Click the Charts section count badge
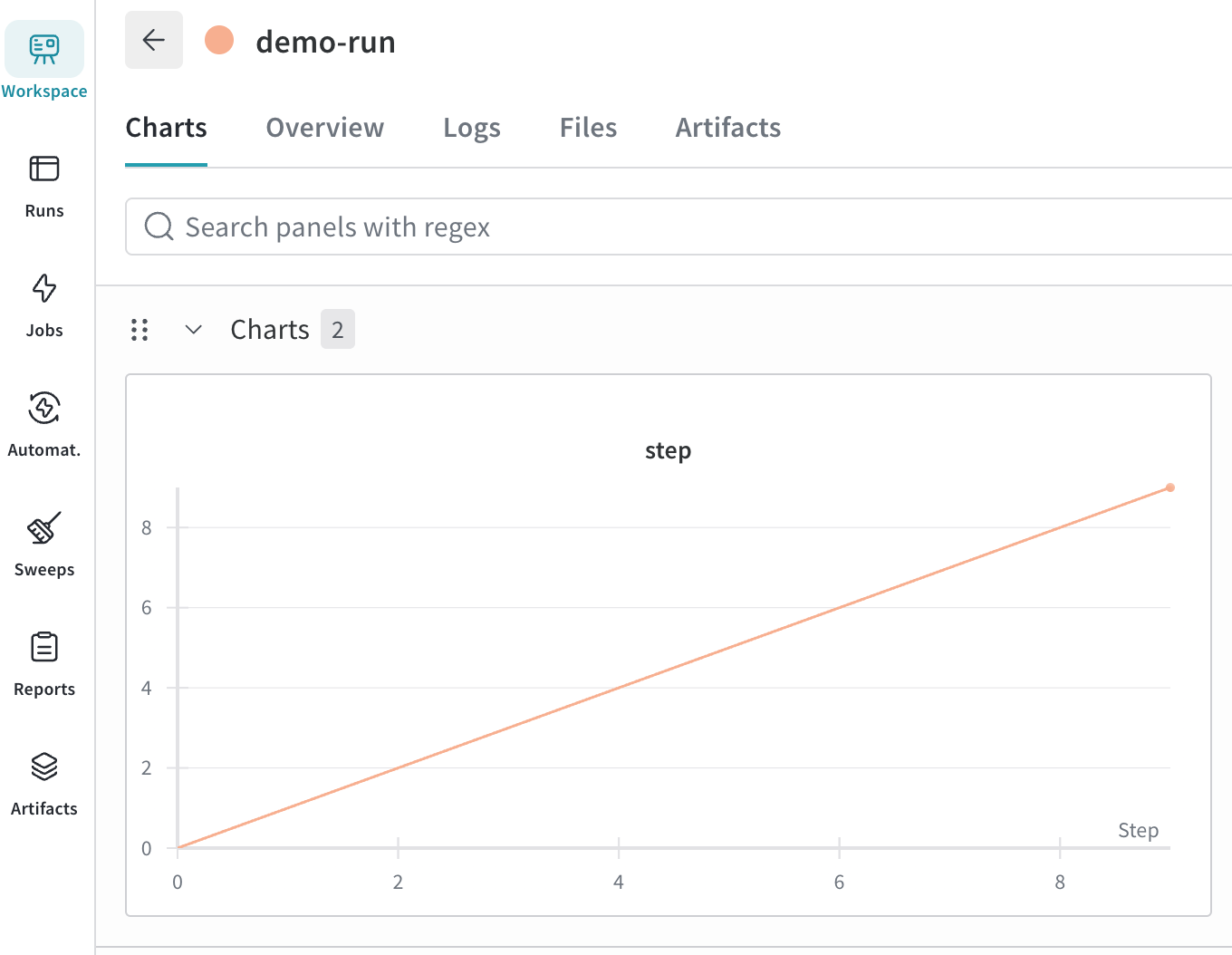The image size is (1232, 955). [x=337, y=330]
